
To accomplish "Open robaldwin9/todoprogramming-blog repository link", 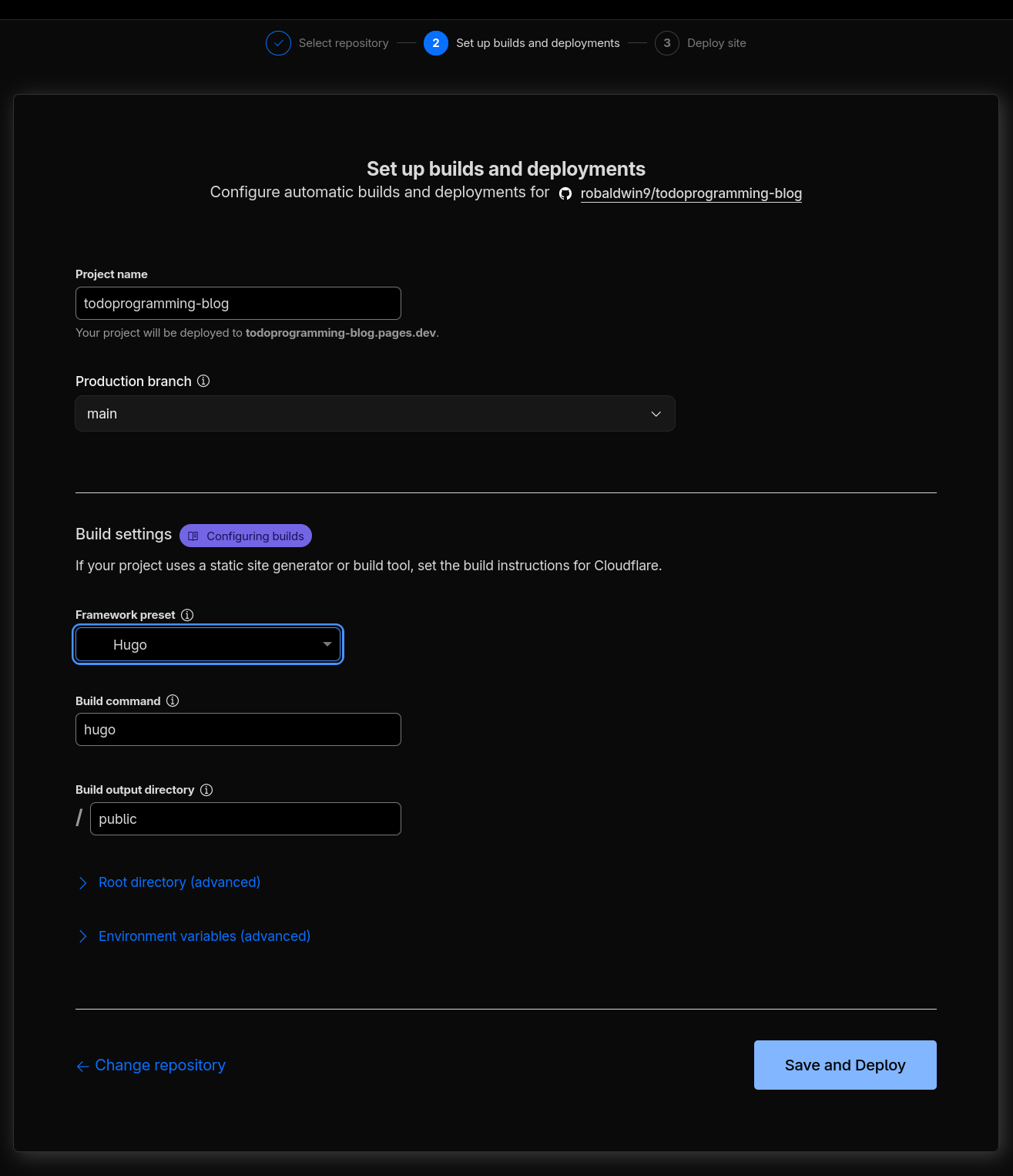I will pyautogui.click(x=691, y=193).
